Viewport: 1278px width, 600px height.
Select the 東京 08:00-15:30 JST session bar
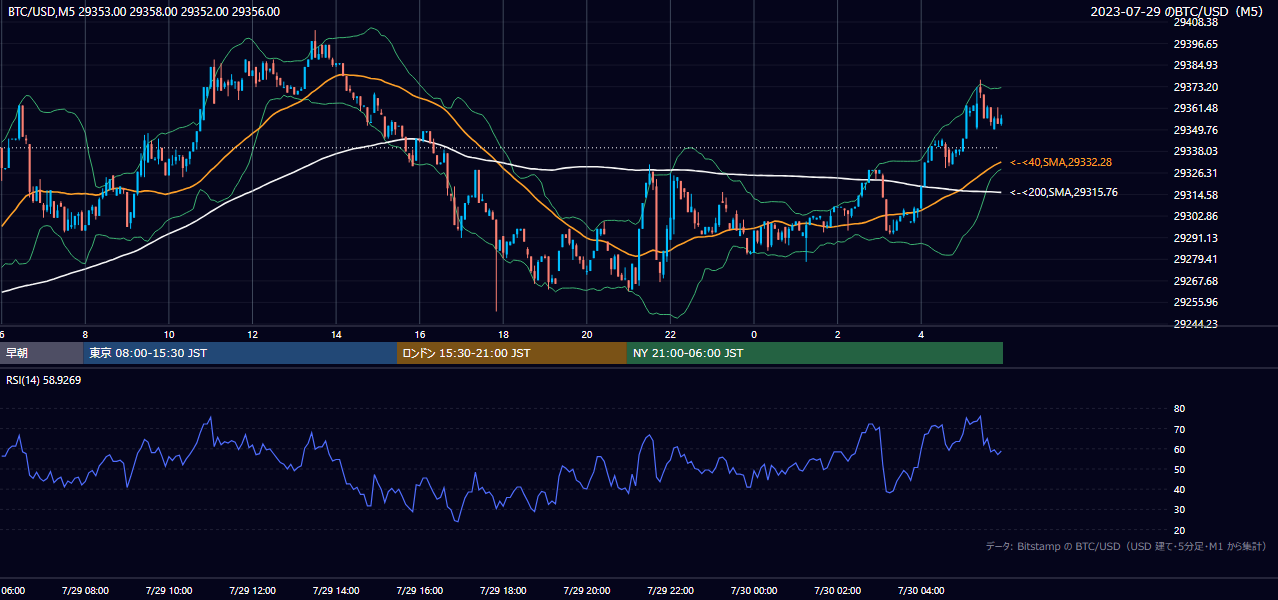point(240,353)
